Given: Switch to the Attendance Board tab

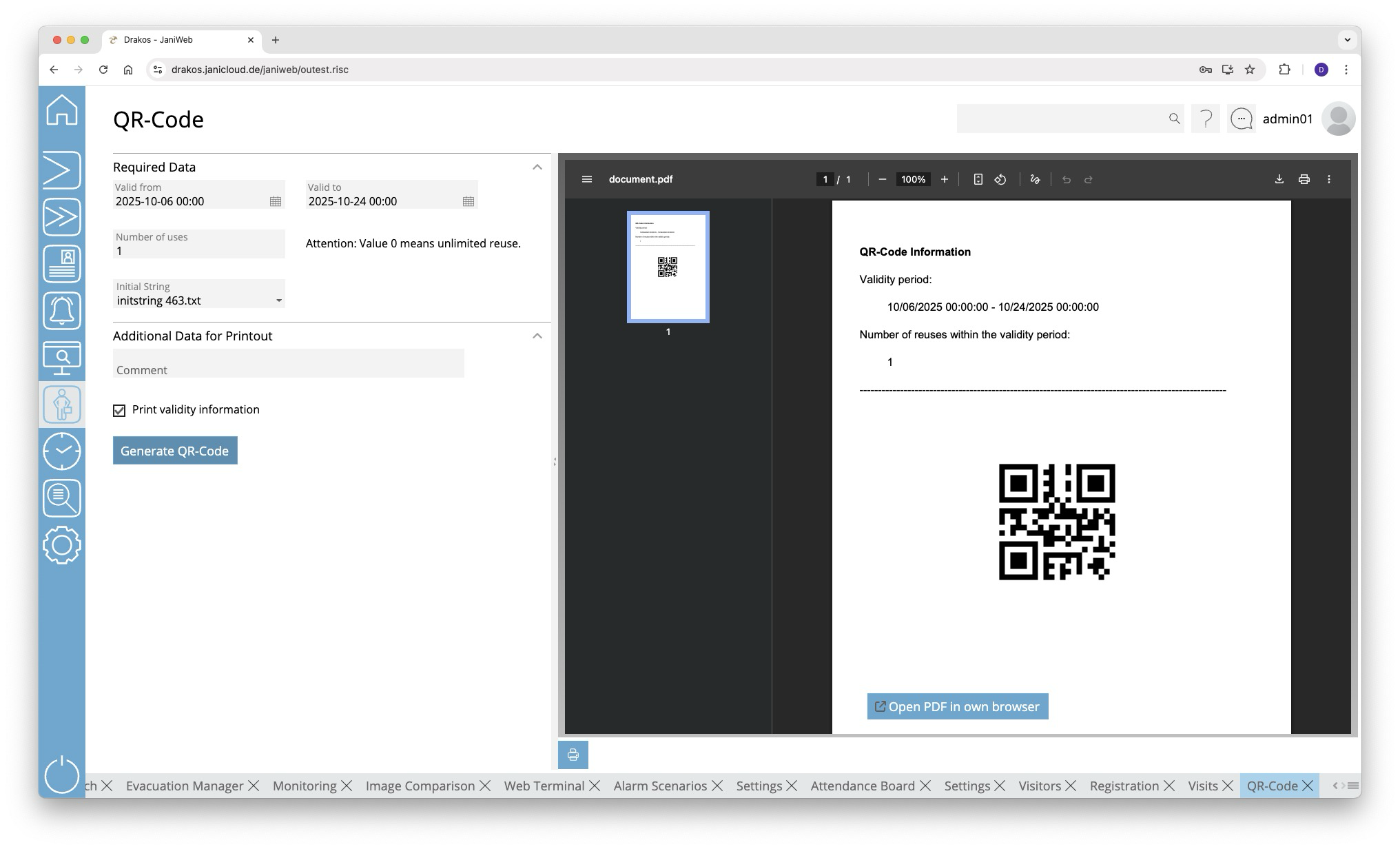Looking at the screenshot, I should [862, 786].
